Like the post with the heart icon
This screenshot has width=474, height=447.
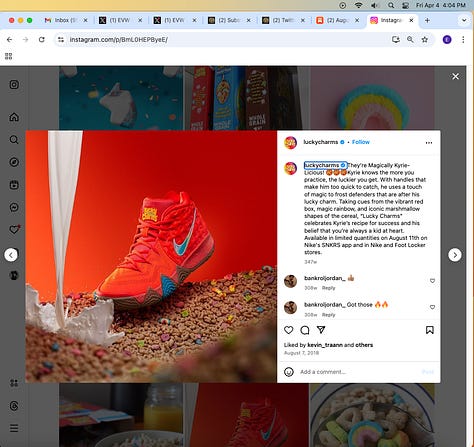point(289,330)
